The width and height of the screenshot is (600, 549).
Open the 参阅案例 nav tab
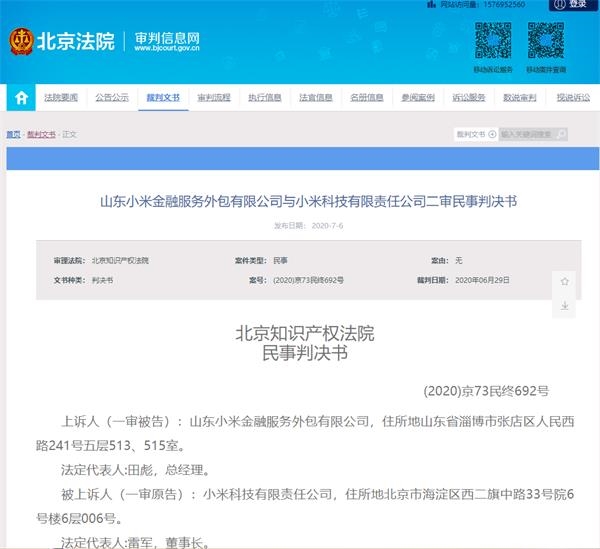(x=418, y=98)
